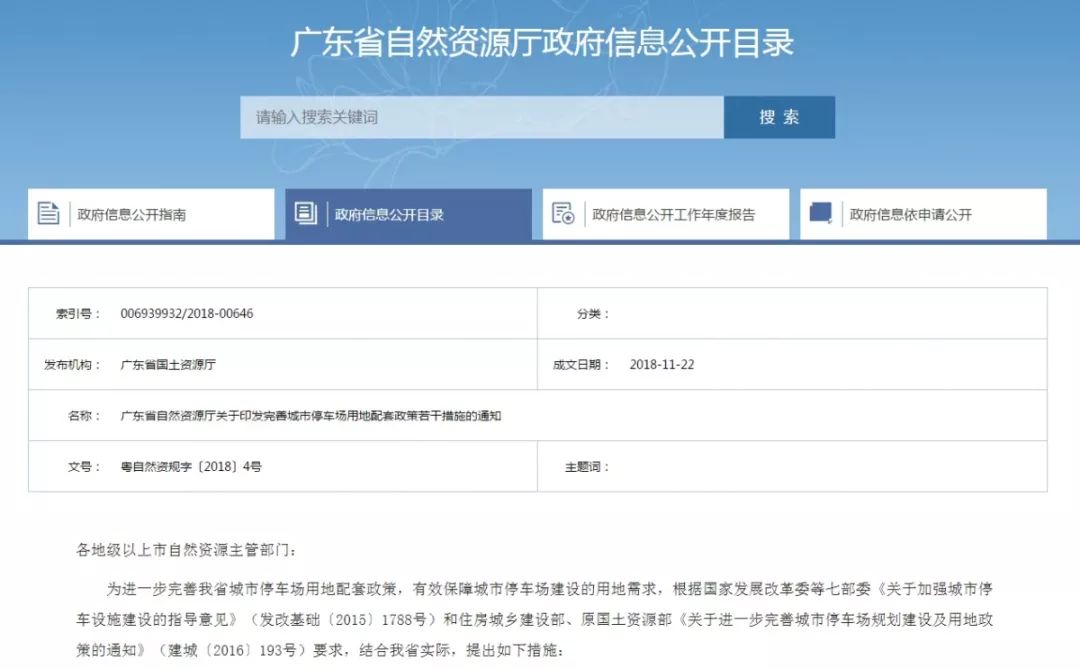This screenshot has height=669, width=1080.
Task: Click the publisher value 广东省国土资源厅
Action: [168, 365]
